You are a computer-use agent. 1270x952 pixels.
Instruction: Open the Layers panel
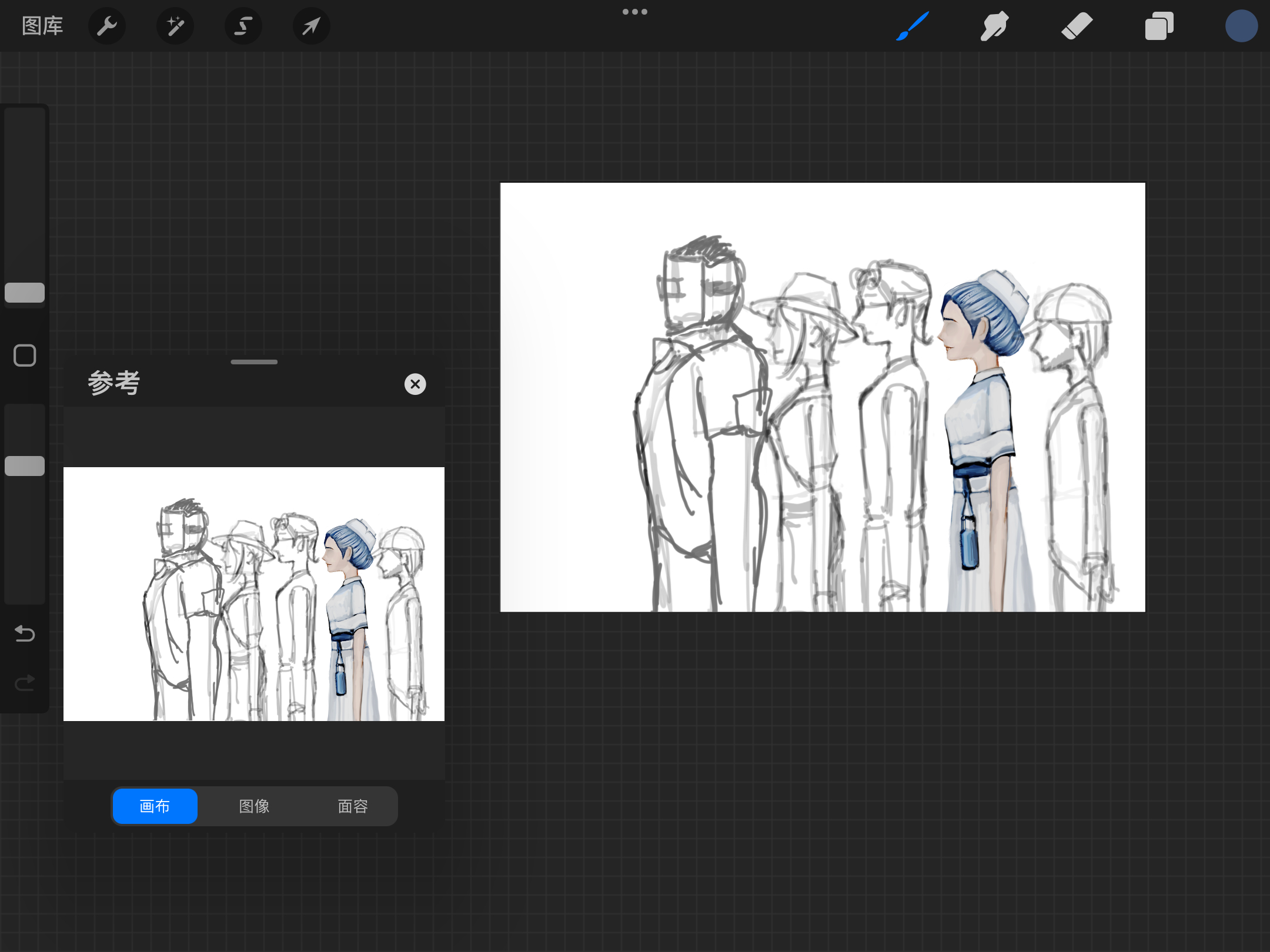[x=1159, y=26]
